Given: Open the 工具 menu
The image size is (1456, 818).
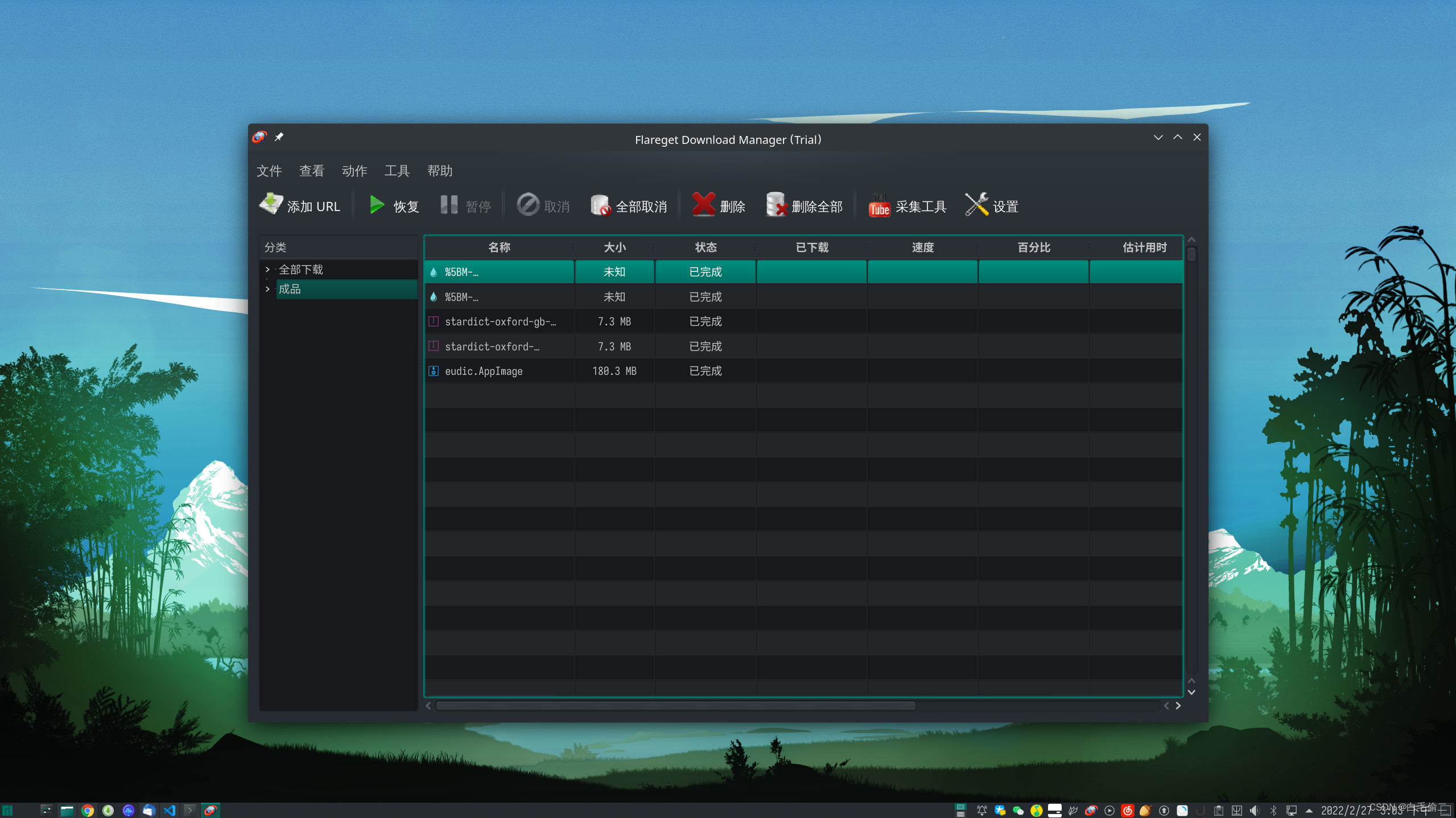Looking at the screenshot, I should (397, 171).
